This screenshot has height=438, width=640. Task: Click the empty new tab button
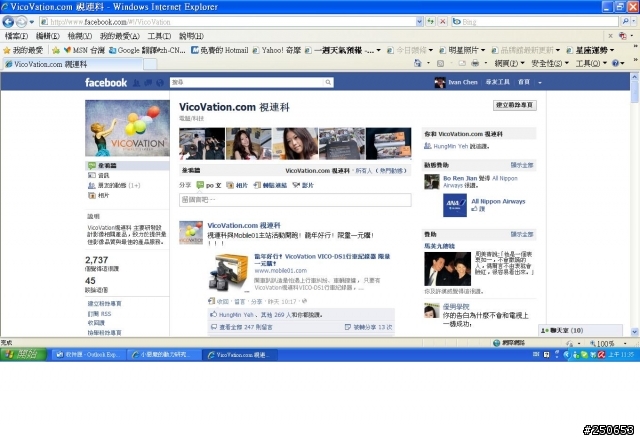tap(150, 64)
